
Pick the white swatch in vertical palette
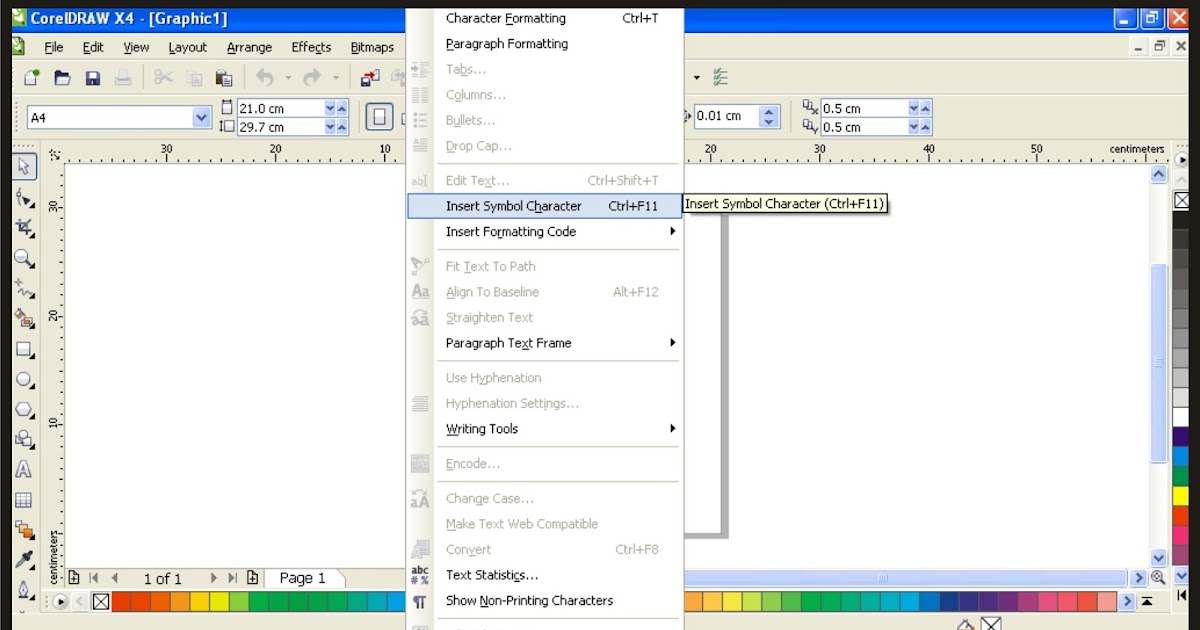[x=1182, y=417]
